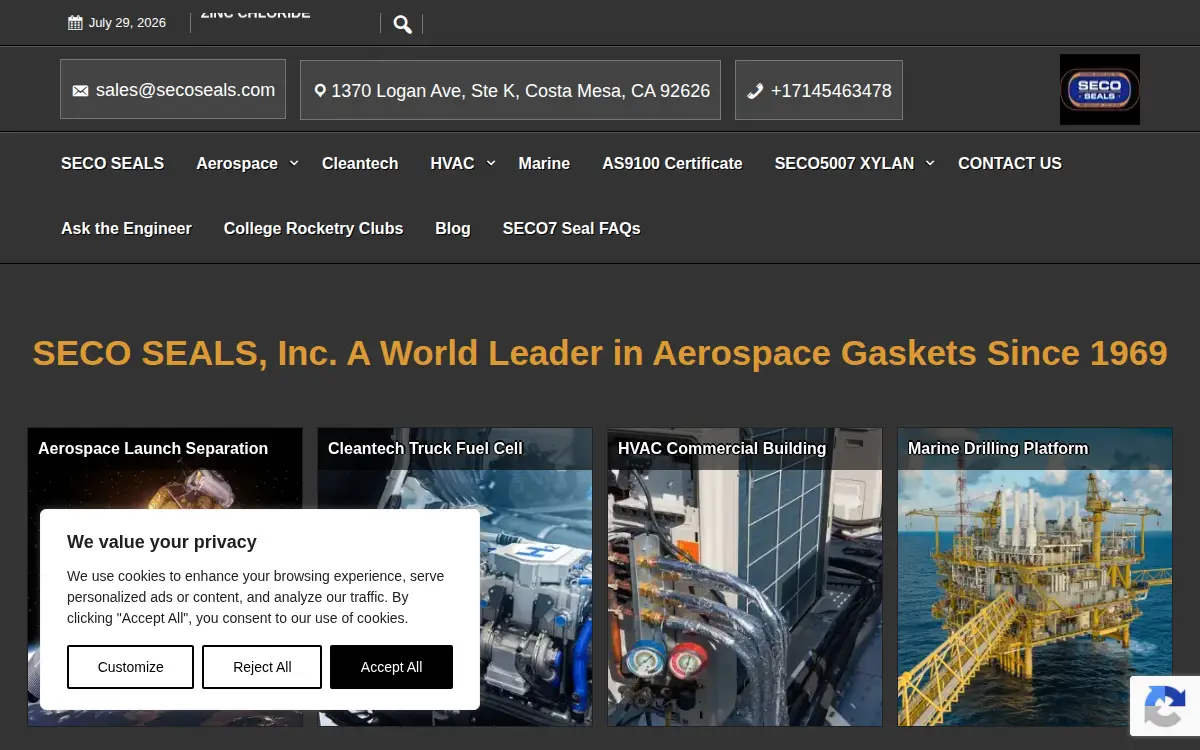Open the SECO SEALS menu item
The height and width of the screenshot is (750, 1200).
pos(112,163)
